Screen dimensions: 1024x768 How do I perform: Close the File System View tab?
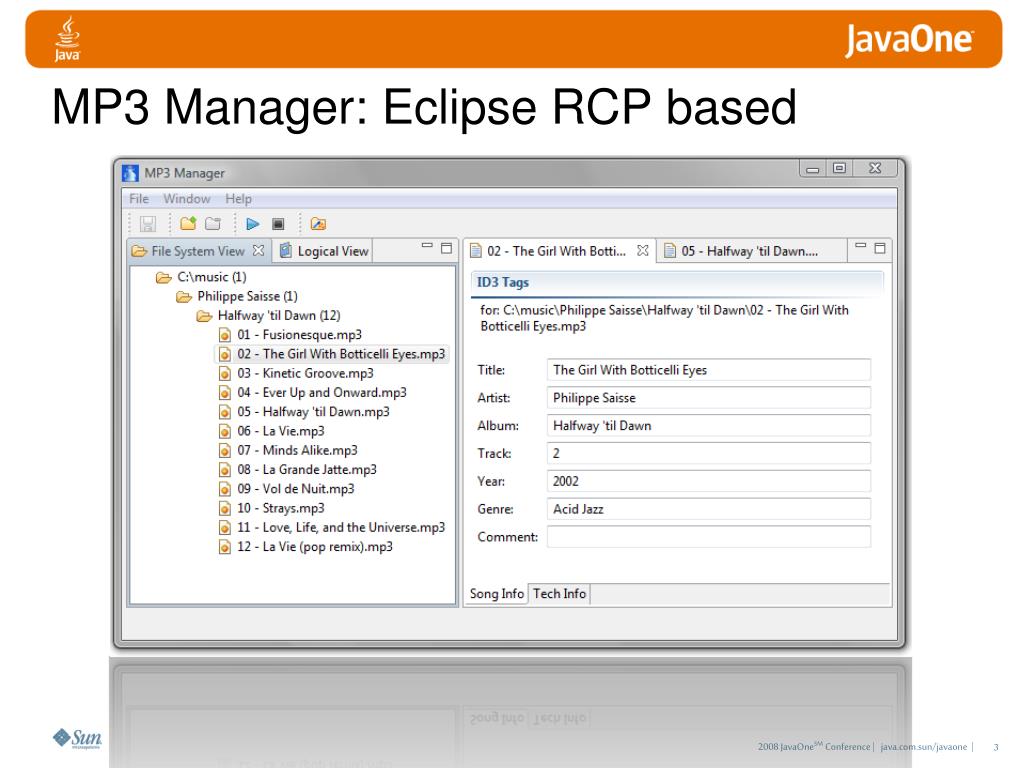click(x=259, y=250)
